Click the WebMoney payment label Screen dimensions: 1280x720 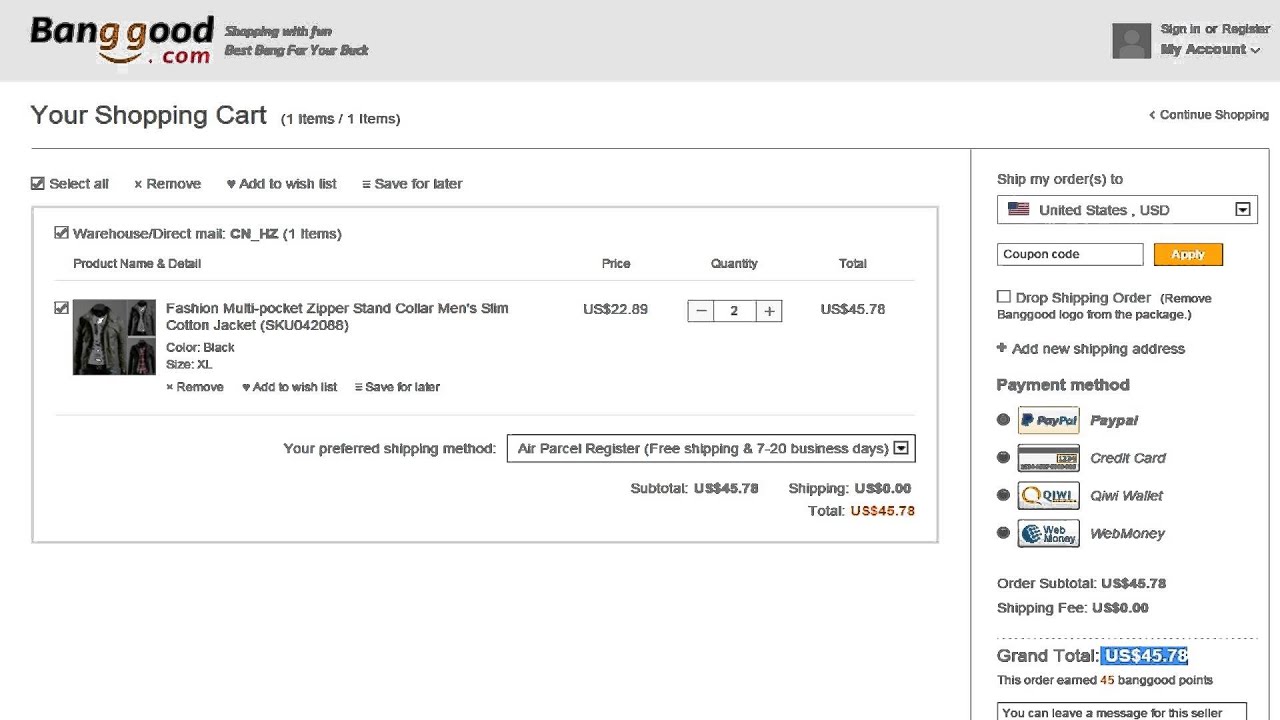click(1127, 534)
